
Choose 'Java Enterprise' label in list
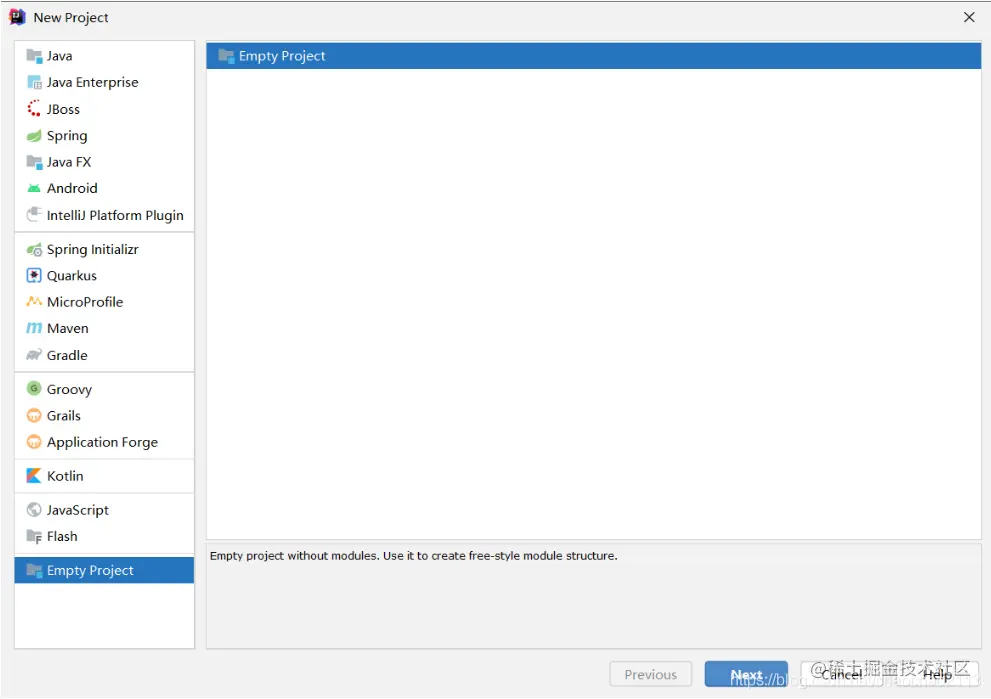tap(92, 82)
